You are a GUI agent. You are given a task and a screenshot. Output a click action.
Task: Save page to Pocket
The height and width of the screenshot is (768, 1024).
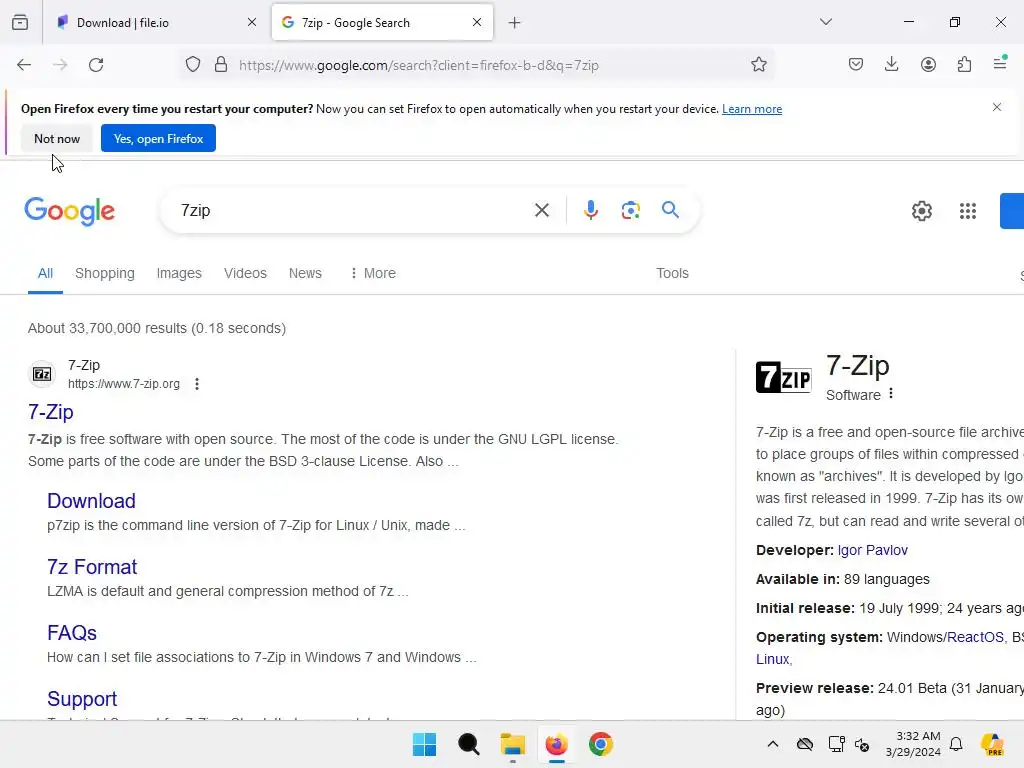coord(856,64)
